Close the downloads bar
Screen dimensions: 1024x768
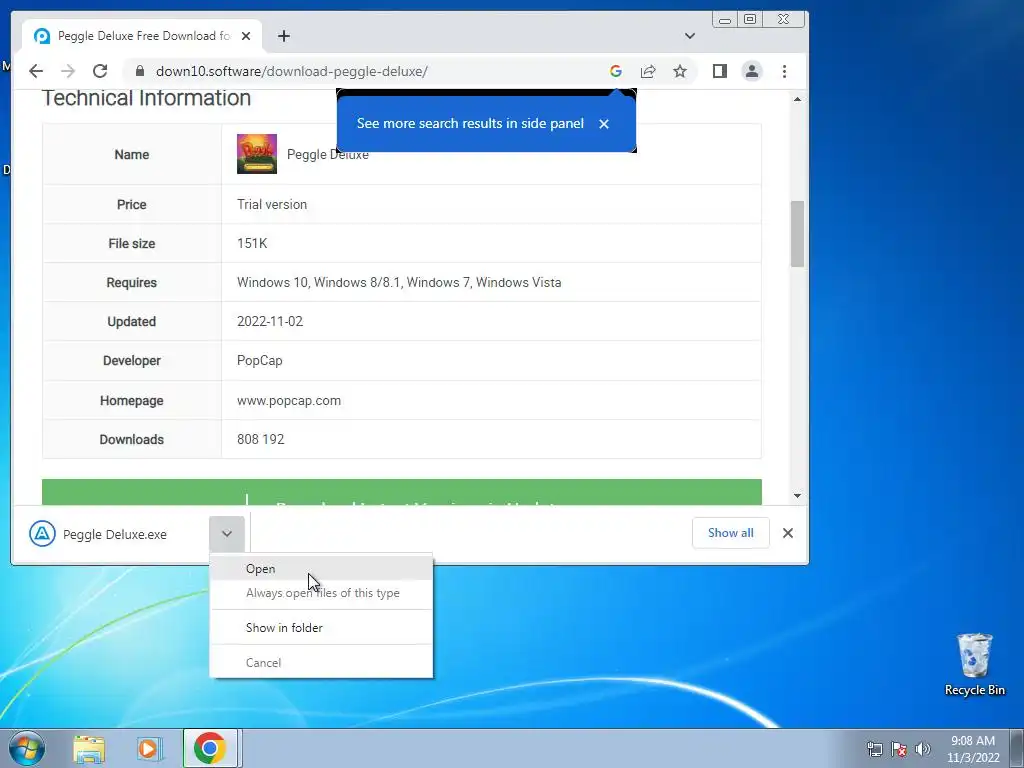point(788,533)
